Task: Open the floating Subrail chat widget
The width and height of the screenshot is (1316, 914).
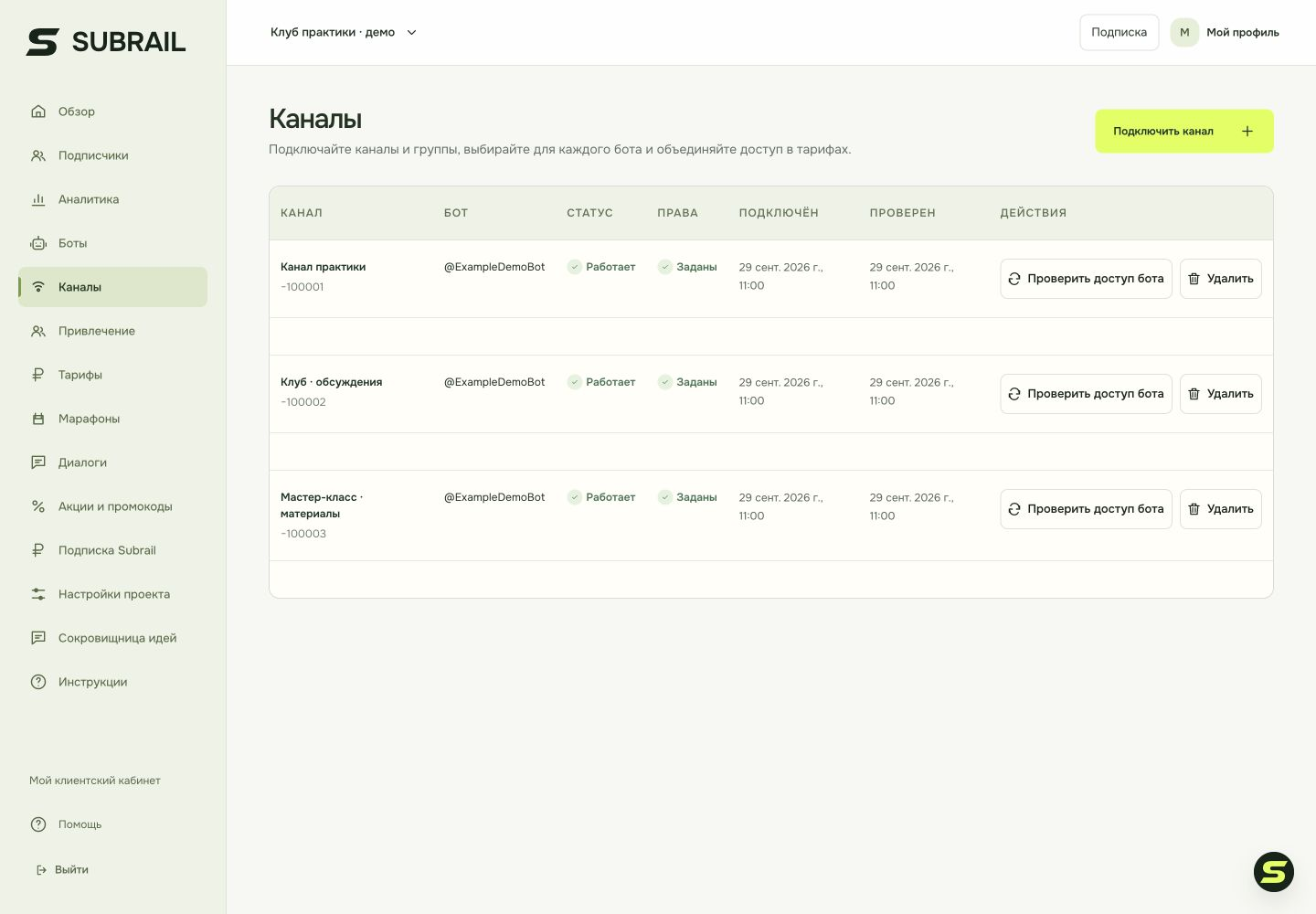Action: tap(1274, 872)
